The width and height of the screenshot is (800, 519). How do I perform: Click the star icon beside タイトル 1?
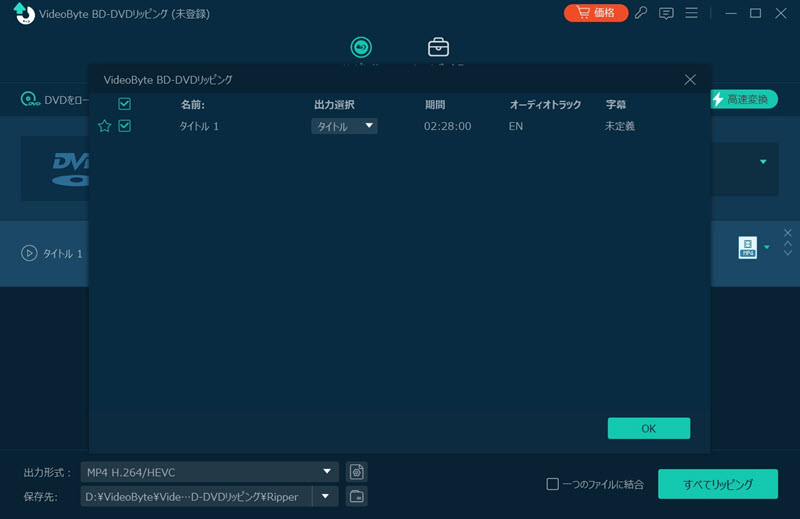[104, 126]
